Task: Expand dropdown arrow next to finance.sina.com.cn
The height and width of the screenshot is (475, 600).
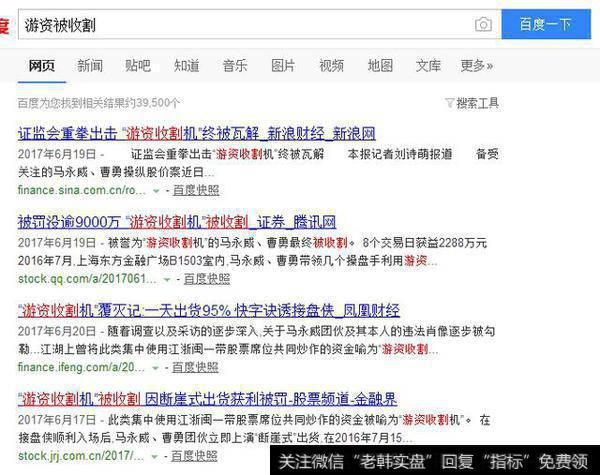Action: tap(156, 191)
